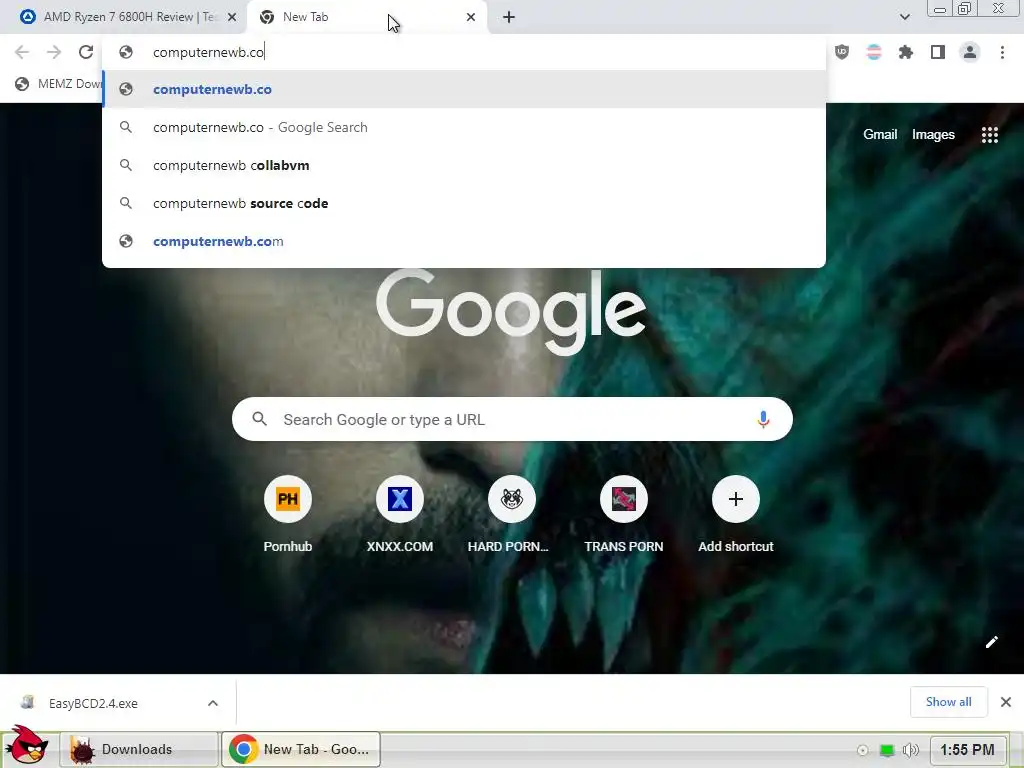Click the EasyBCD2.4.exe download file icon
Screen dimensions: 1024x768
27,703
